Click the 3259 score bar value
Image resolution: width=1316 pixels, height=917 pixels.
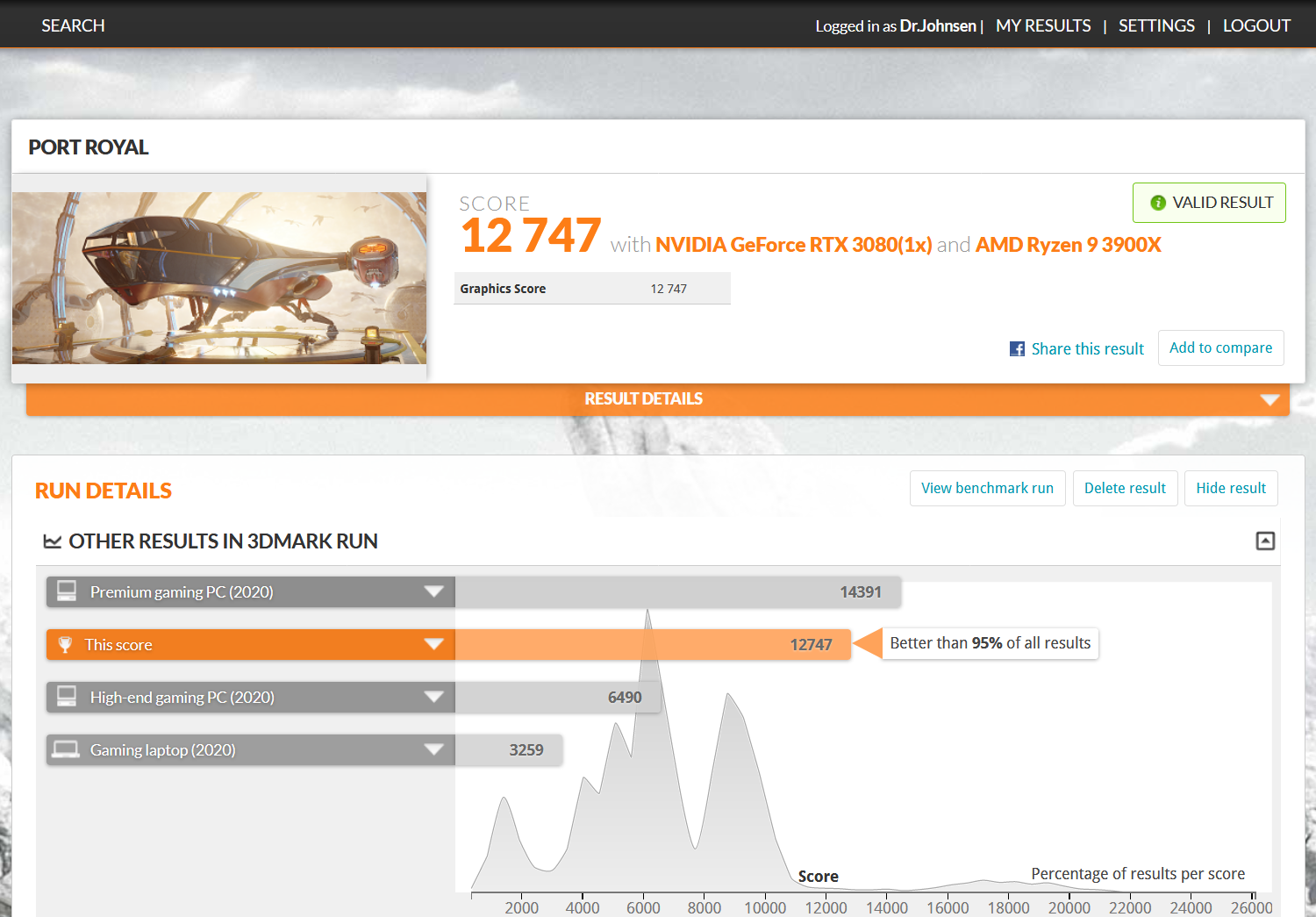526,750
